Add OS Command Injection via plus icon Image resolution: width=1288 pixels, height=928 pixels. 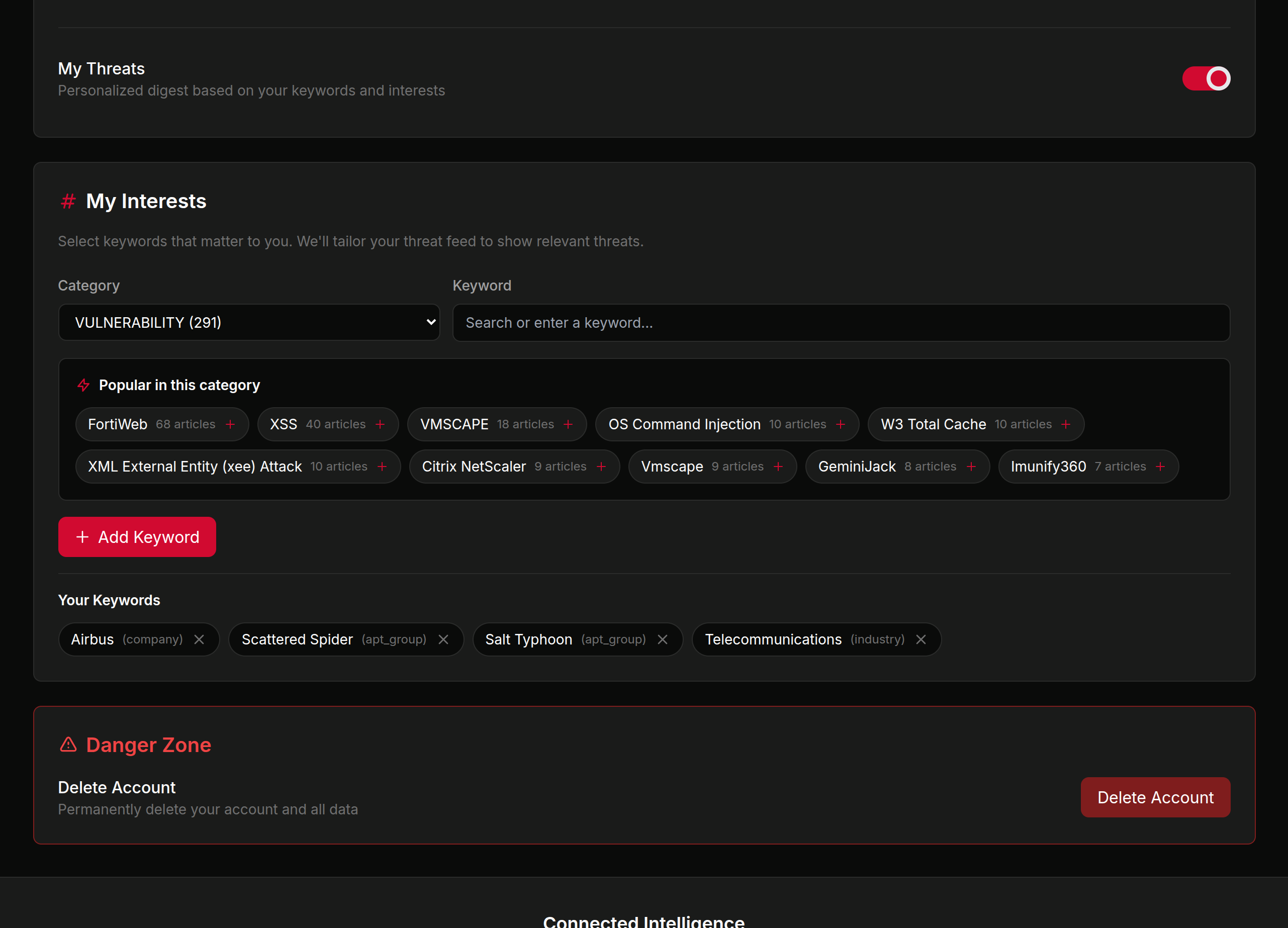click(x=841, y=424)
